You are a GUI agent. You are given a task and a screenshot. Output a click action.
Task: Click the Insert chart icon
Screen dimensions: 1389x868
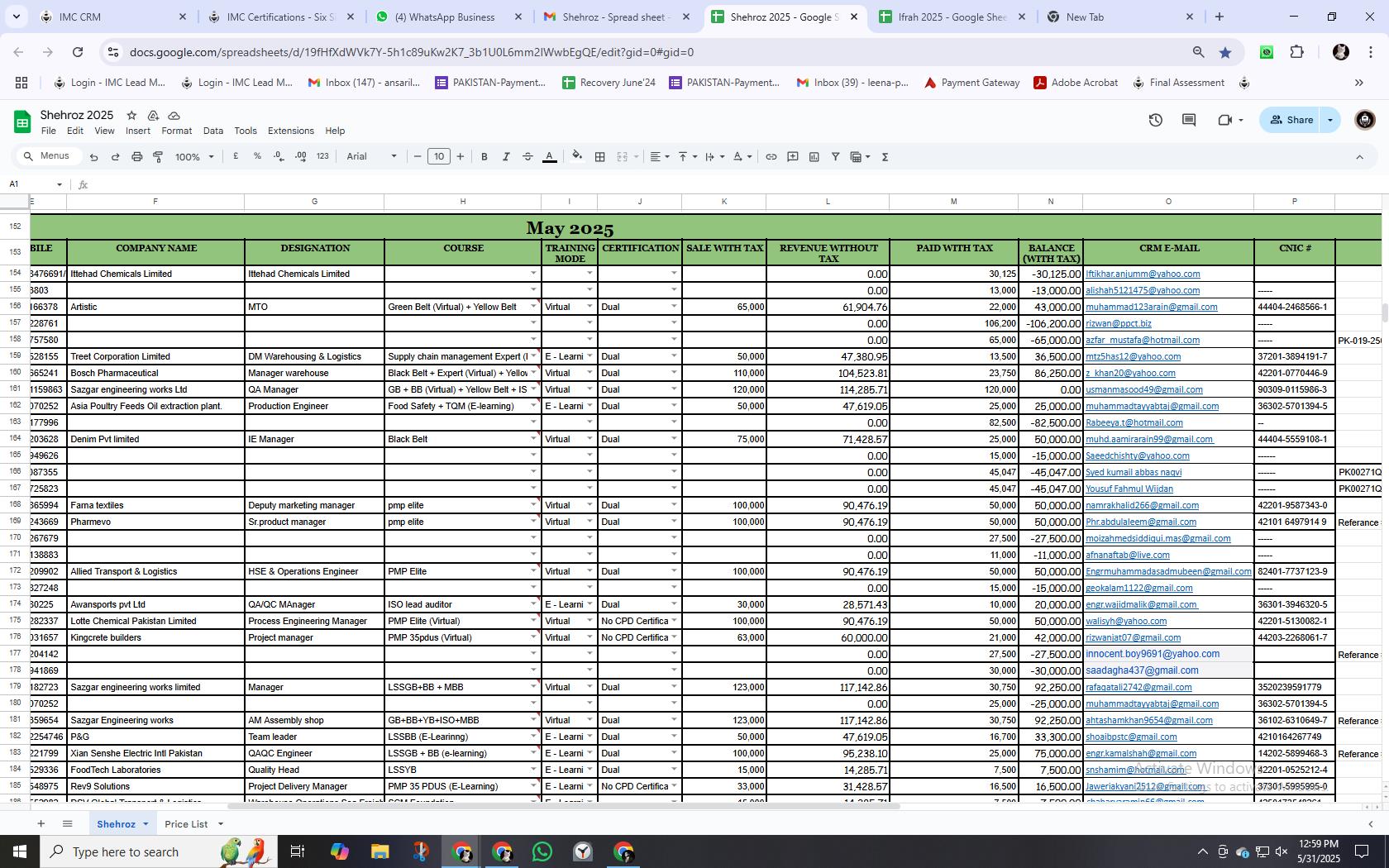coord(814,157)
